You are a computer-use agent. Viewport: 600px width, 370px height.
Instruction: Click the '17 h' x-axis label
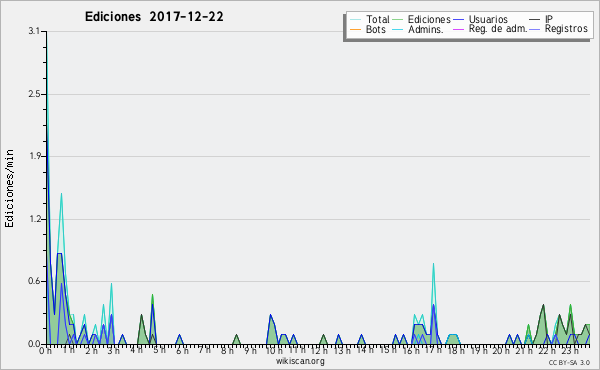(433, 351)
